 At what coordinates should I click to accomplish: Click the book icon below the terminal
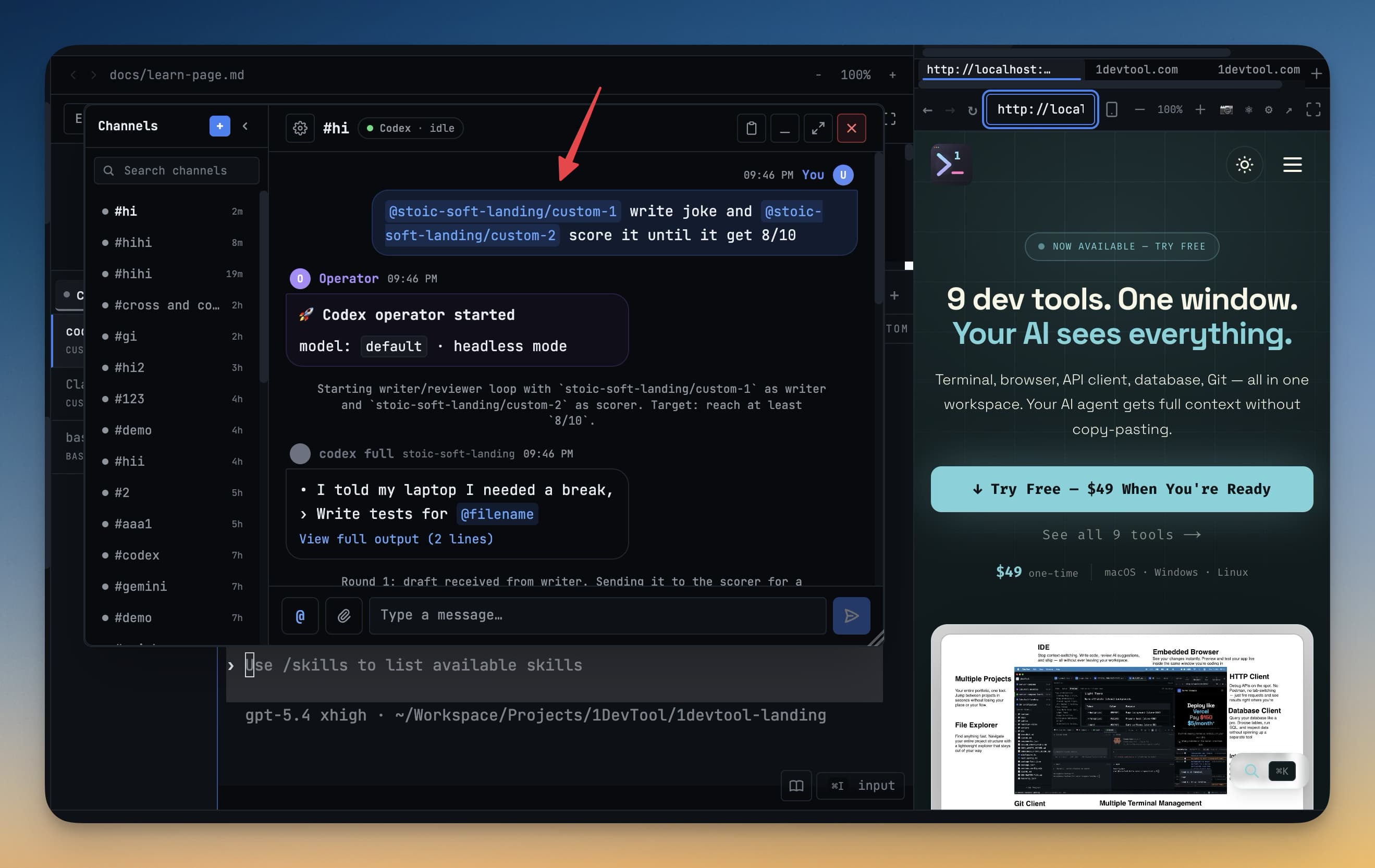[796, 786]
